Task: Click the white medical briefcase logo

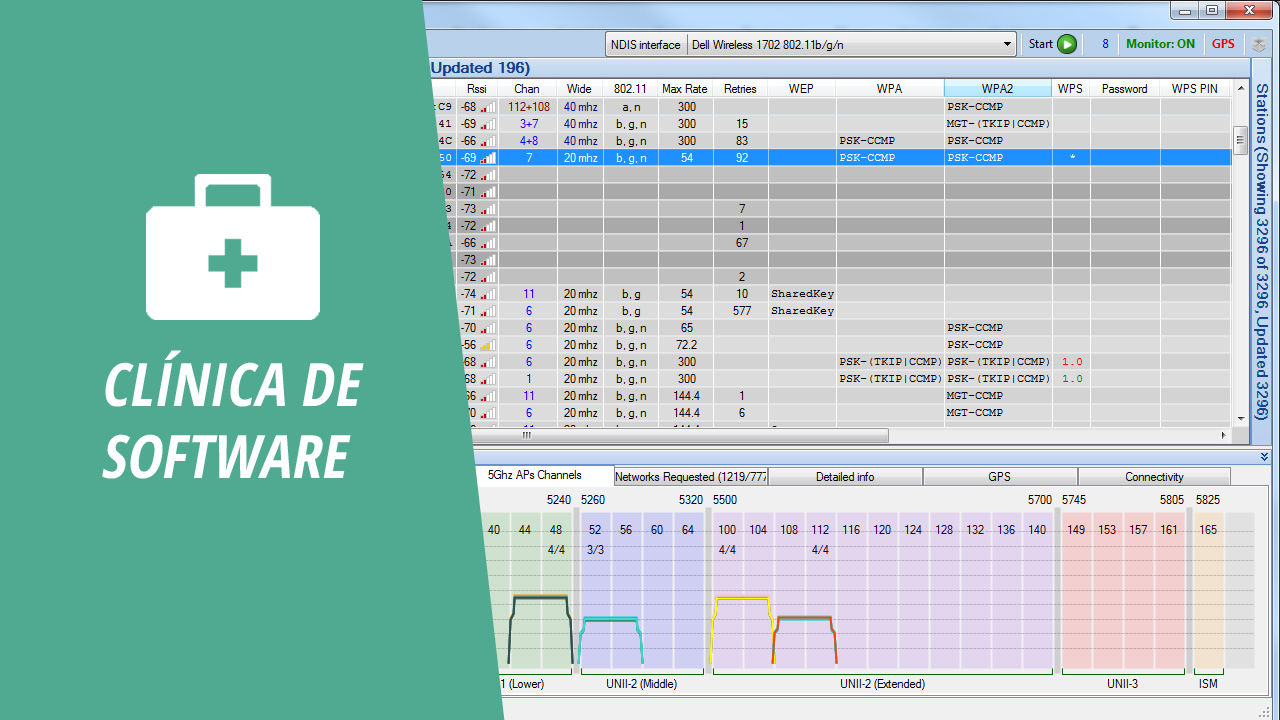Action: pos(233,247)
